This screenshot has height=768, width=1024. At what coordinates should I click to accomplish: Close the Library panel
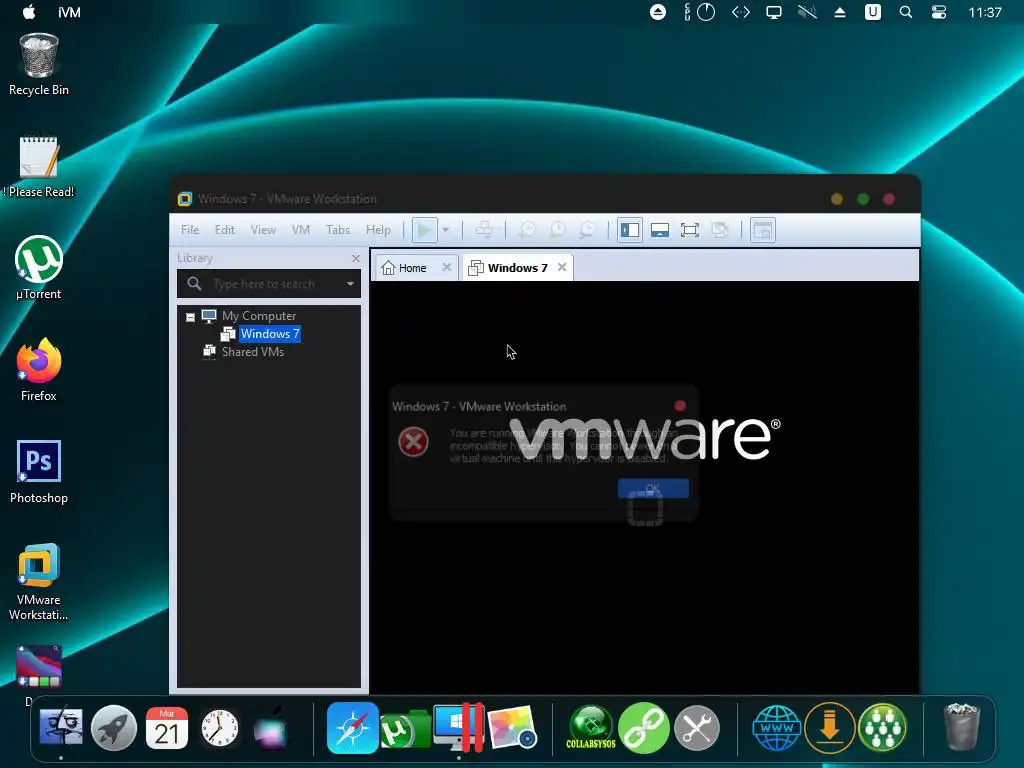click(x=356, y=259)
